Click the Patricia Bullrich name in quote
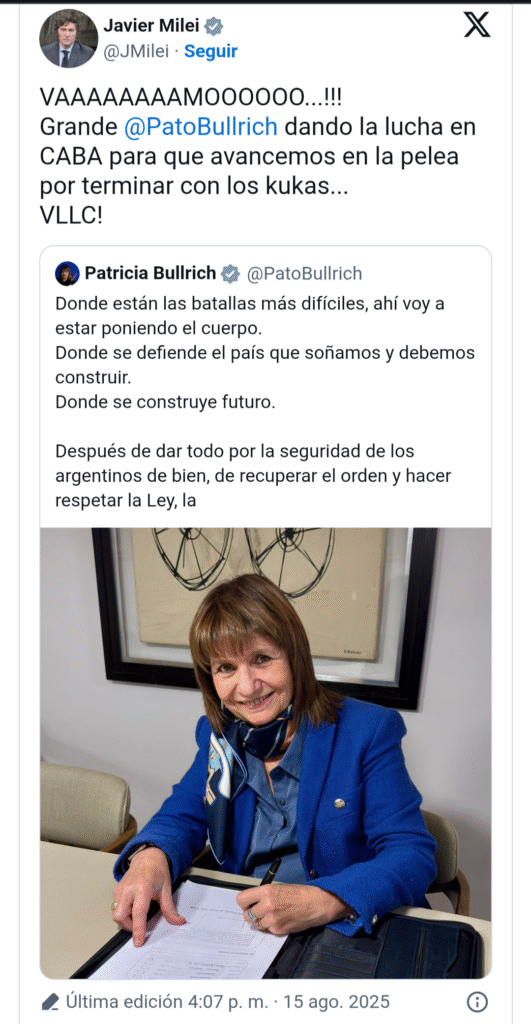 150,273
